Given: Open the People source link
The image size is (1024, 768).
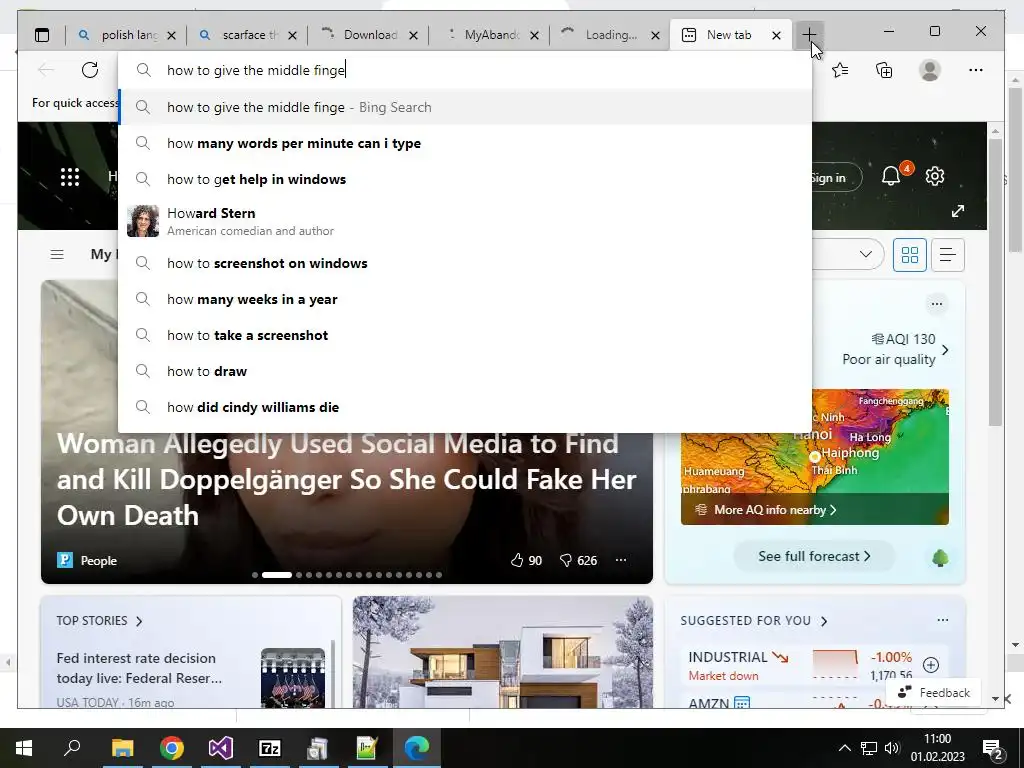Looking at the screenshot, I should click(87, 560).
